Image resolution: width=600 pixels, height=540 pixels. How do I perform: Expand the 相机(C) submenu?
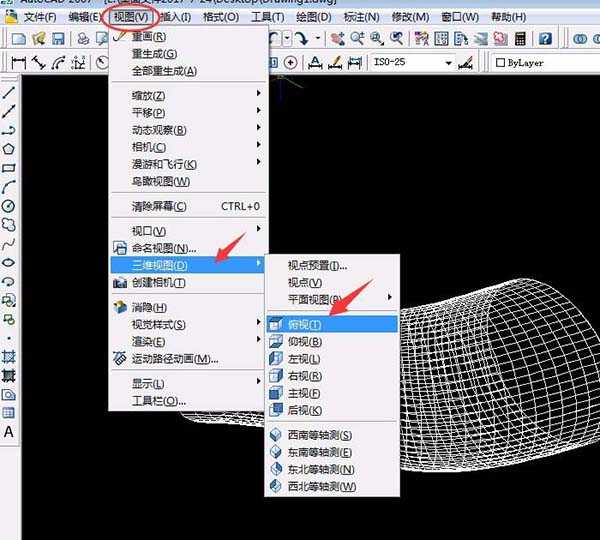coord(188,147)
